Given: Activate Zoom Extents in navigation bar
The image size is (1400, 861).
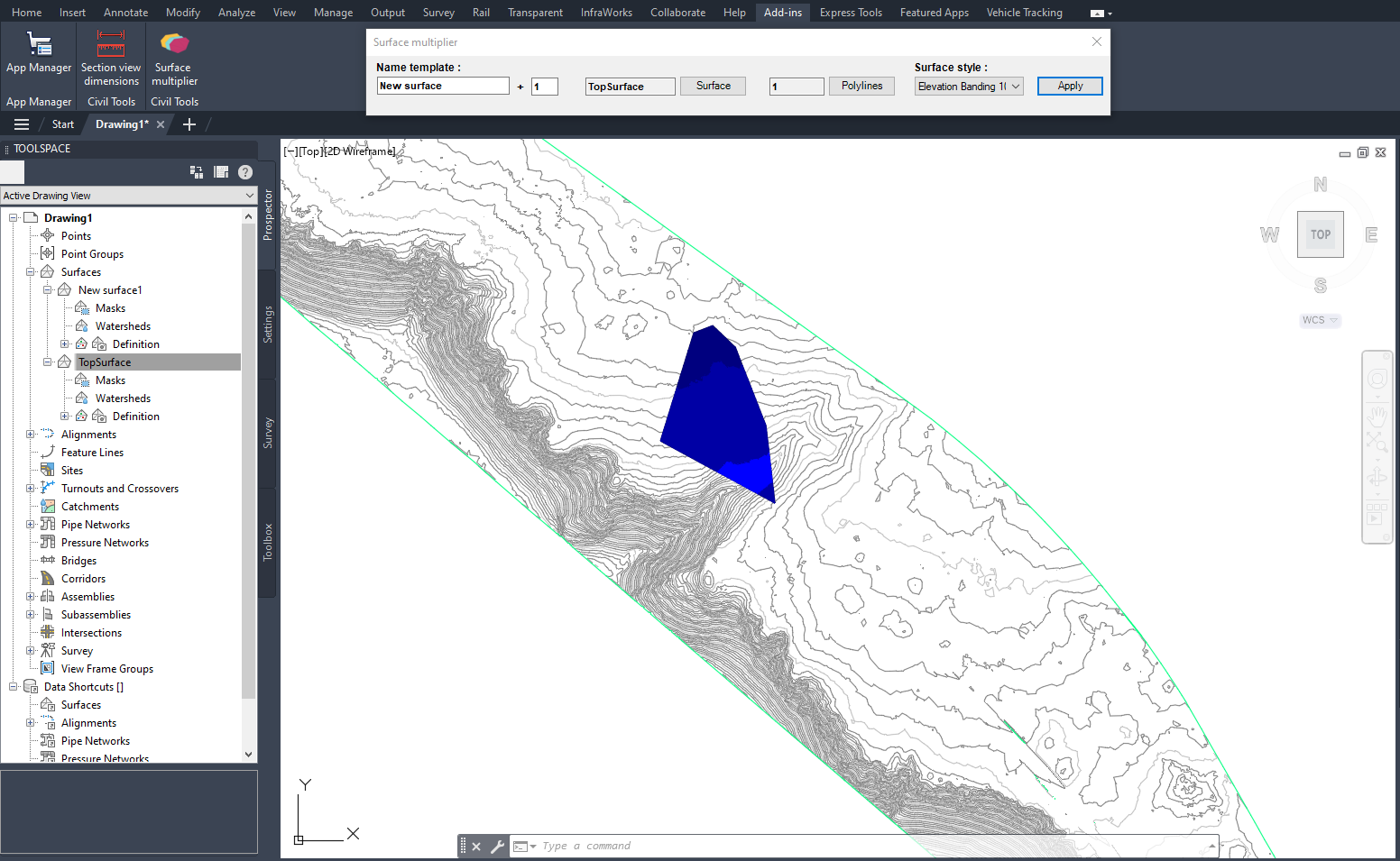Looking at the screenshot, I should point(1377,442).
